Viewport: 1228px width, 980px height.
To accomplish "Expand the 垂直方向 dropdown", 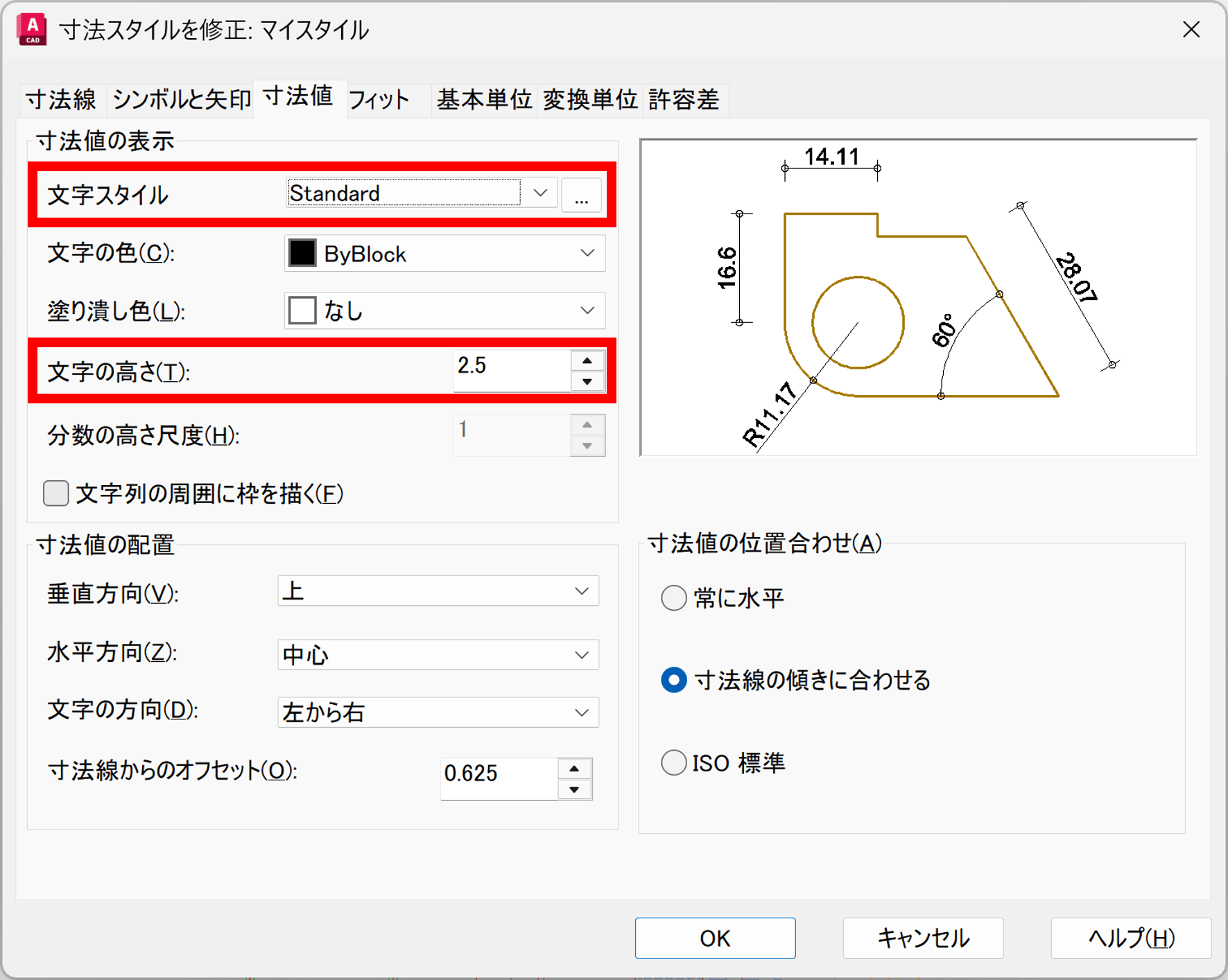I will (x=581, y=591).
